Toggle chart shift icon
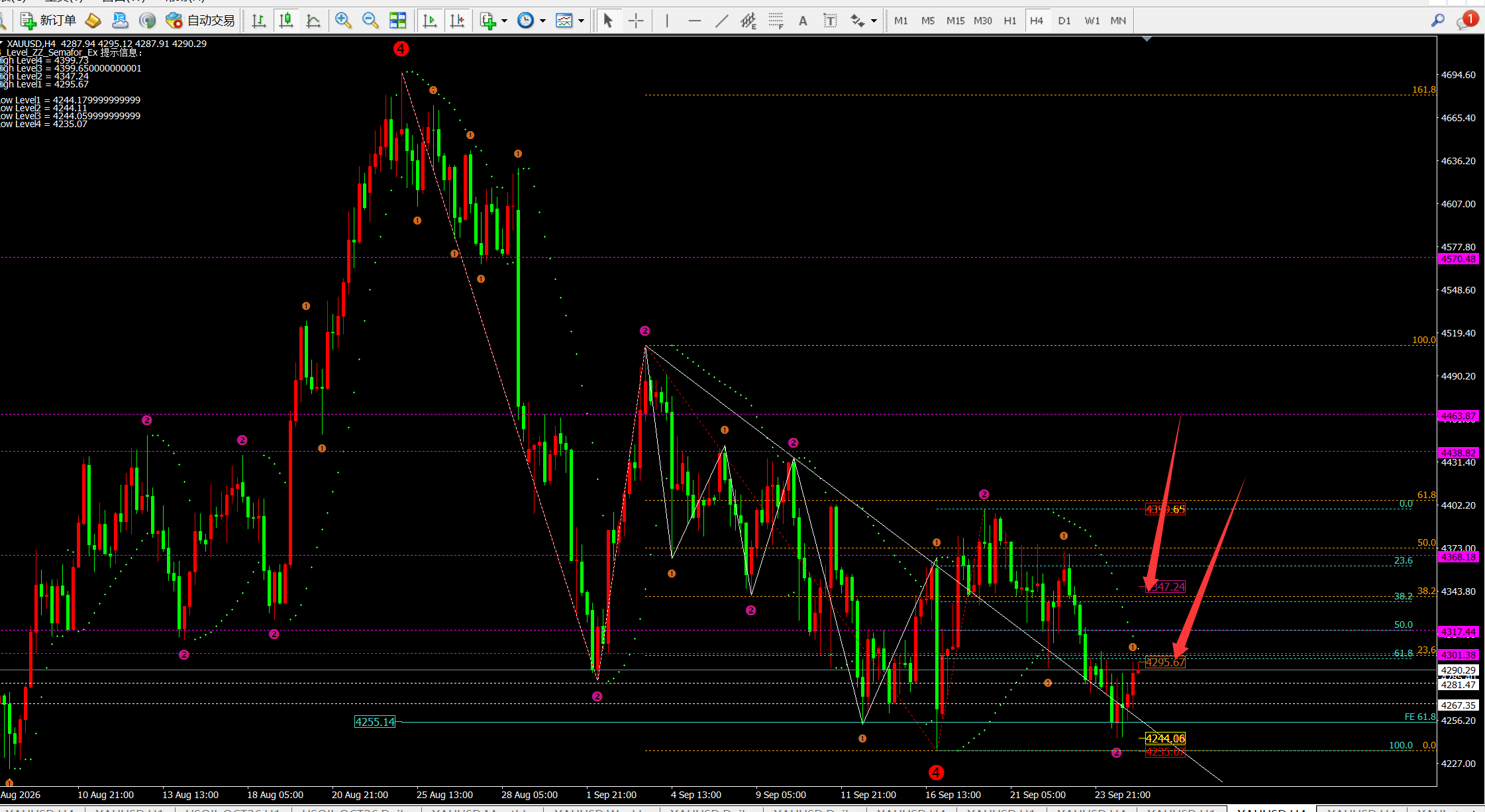1485x812 pixels. coord(457,21)
